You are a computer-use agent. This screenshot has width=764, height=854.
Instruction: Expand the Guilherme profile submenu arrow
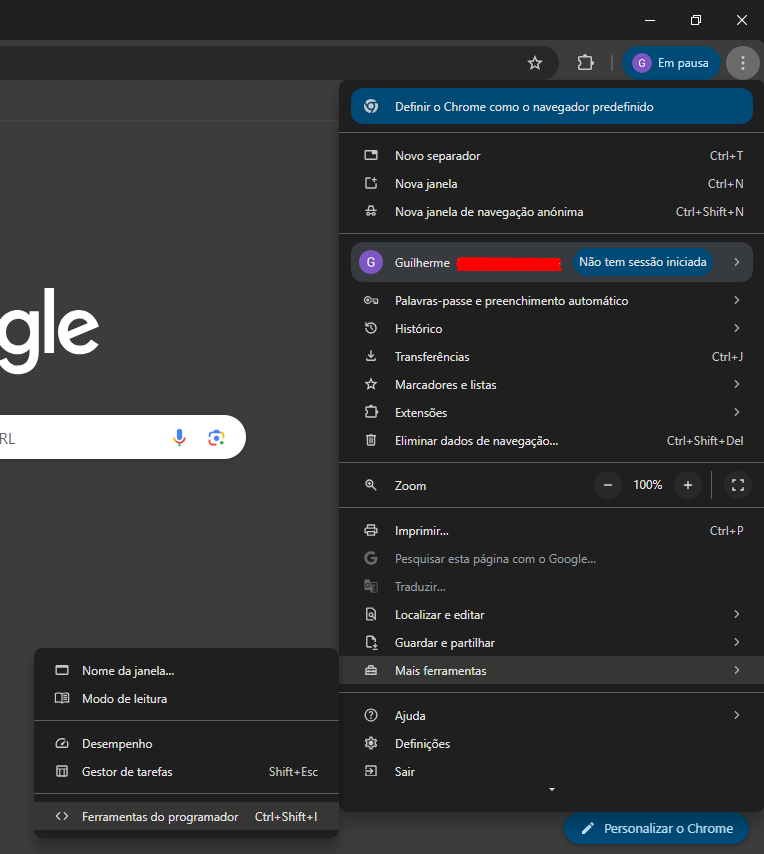736,262
